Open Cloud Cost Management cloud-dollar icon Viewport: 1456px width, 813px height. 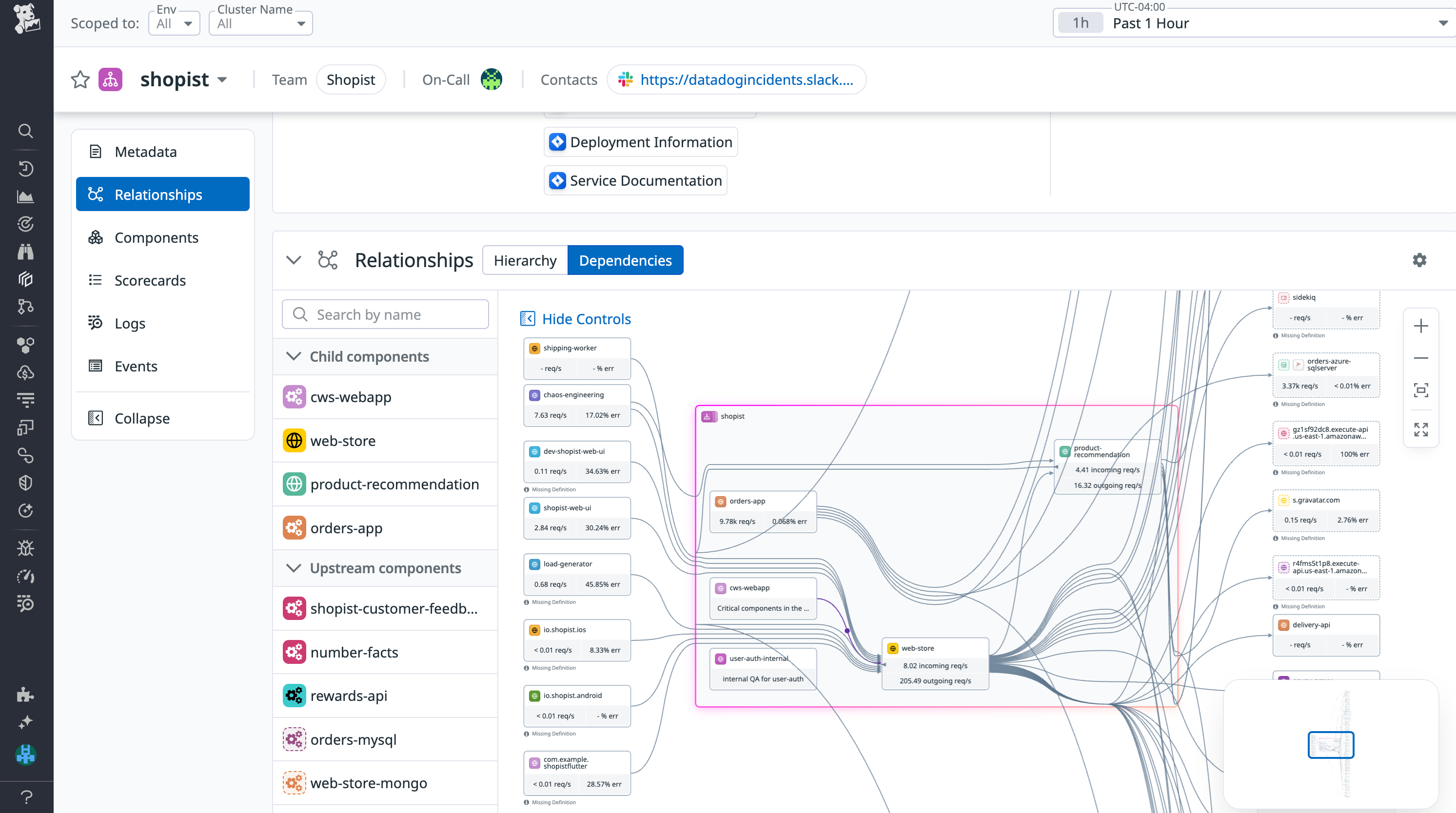(x=26, y=372)
